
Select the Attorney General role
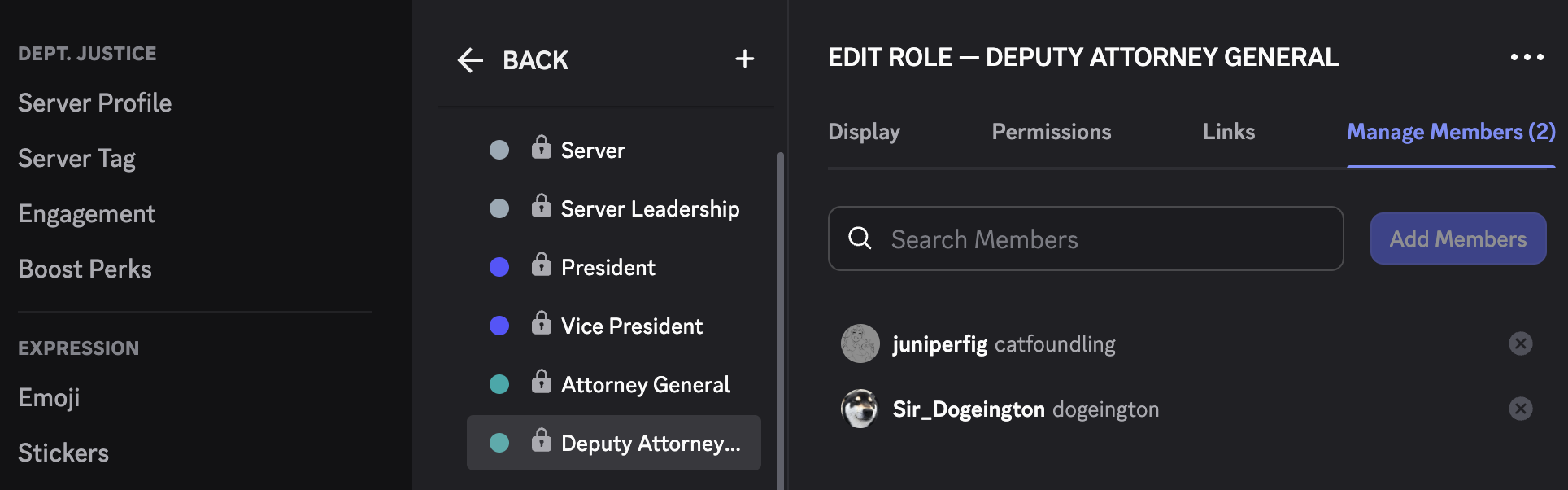point(645,385)
